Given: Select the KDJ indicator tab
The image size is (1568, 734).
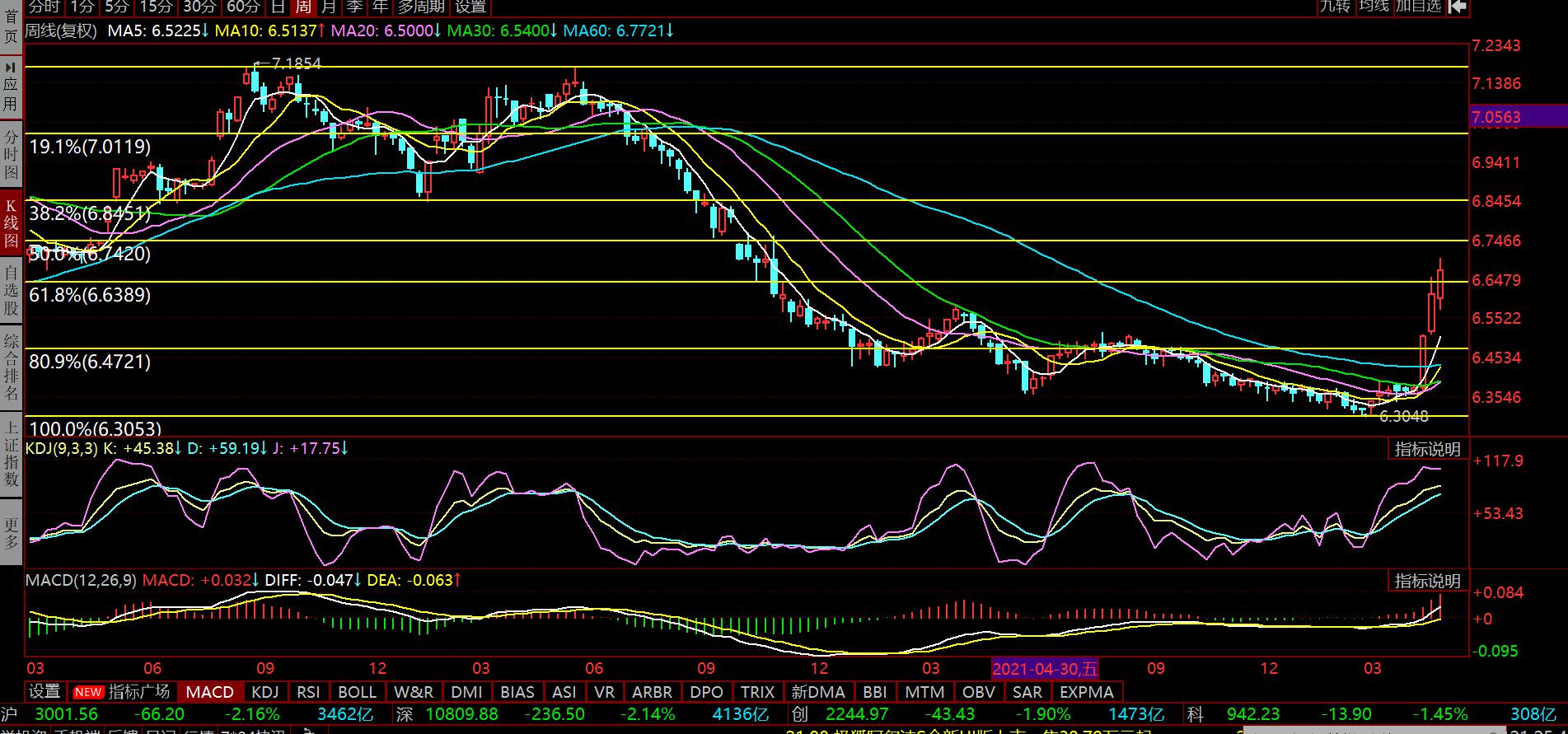Looking at the screenshot, I should pos(265,692).
